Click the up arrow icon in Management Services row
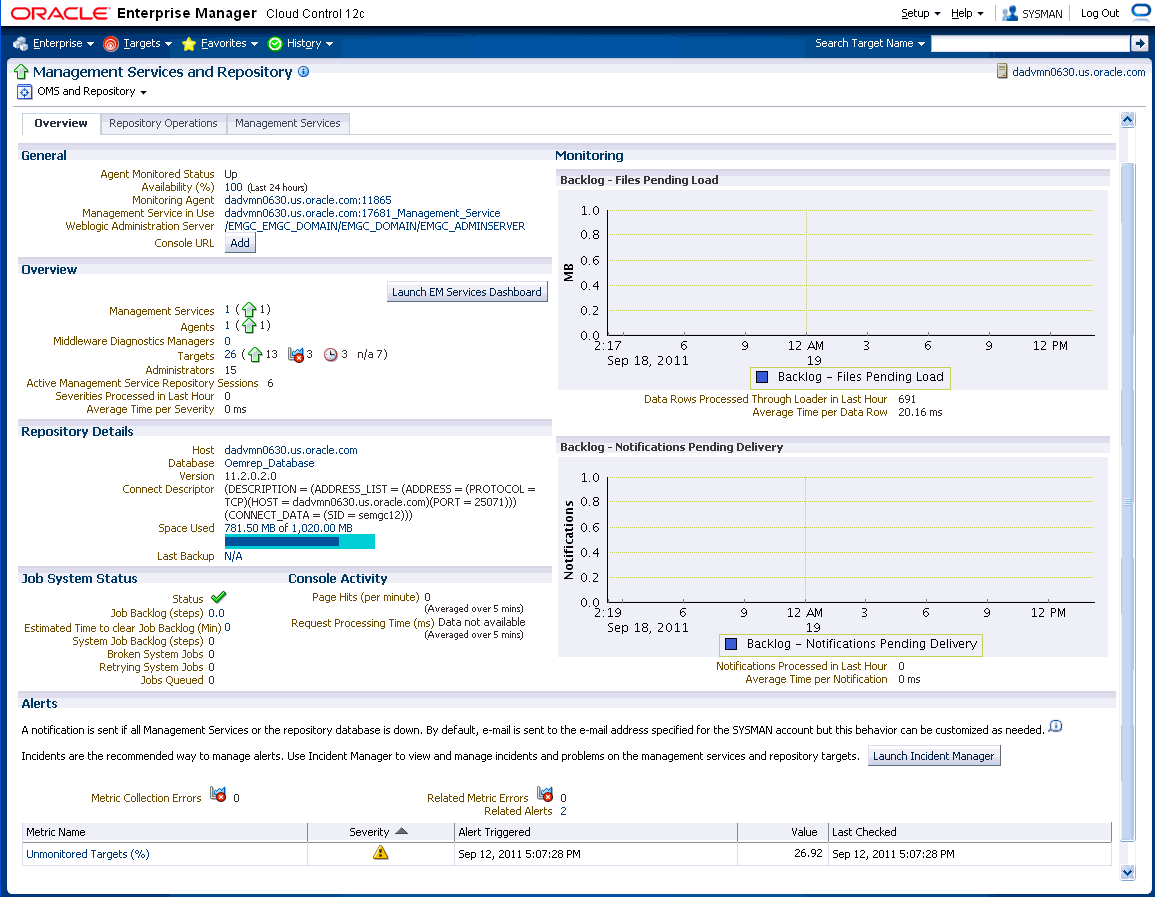This screenshot has width=1155, height=897. tap(249, 310)
